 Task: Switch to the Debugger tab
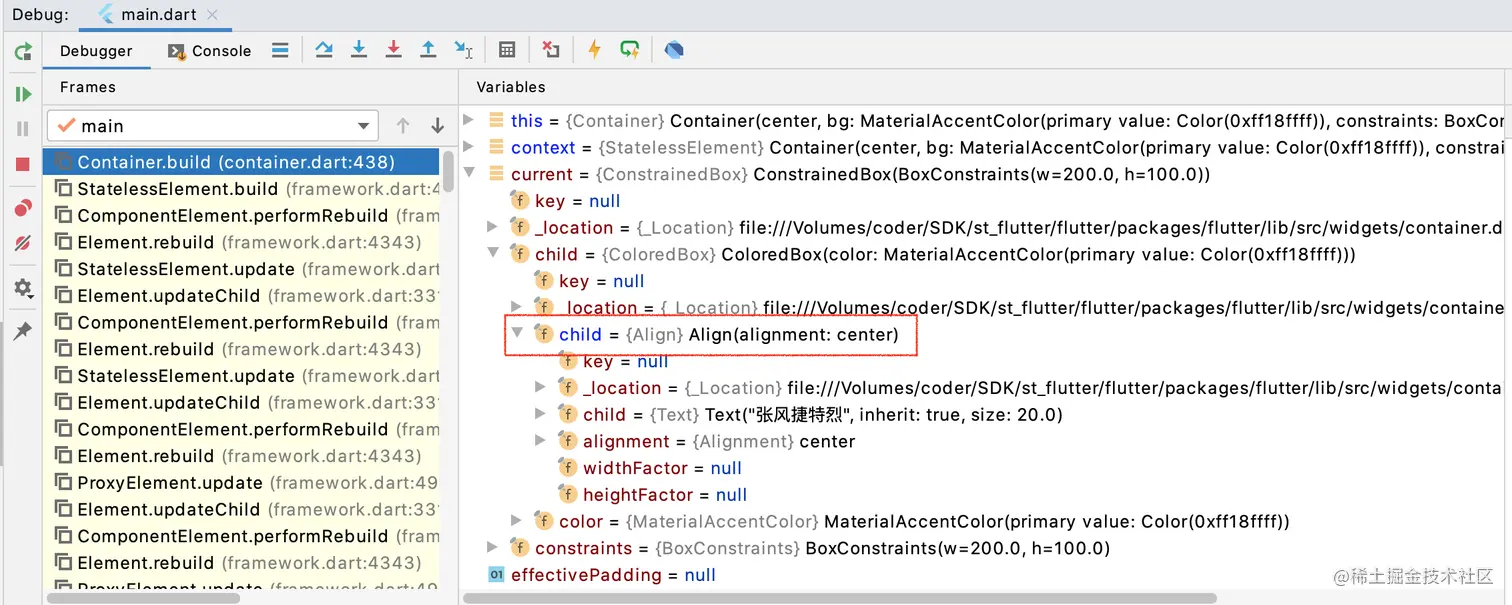coord(96,51)
